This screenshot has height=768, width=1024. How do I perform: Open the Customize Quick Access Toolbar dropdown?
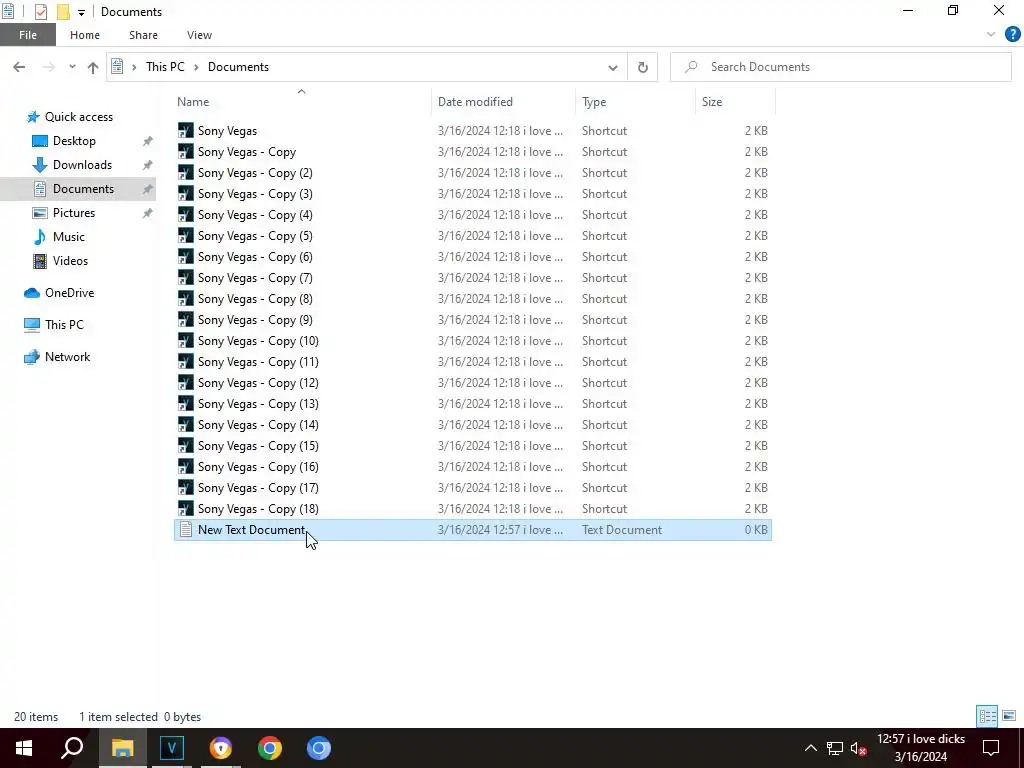[81, 12]
